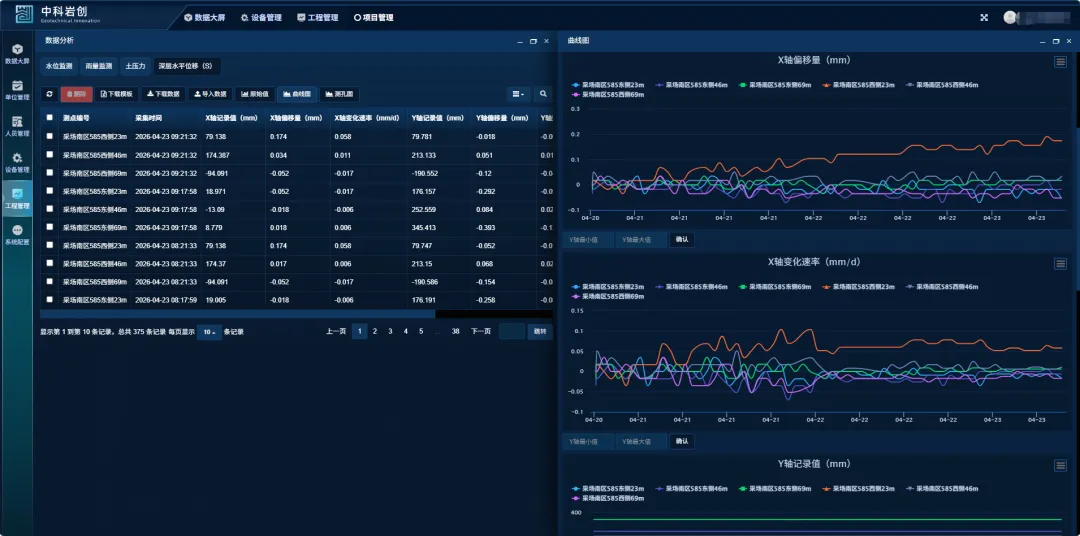
Task: Open the records-per-page dropdown showing 10
Action: coord(209,332)
